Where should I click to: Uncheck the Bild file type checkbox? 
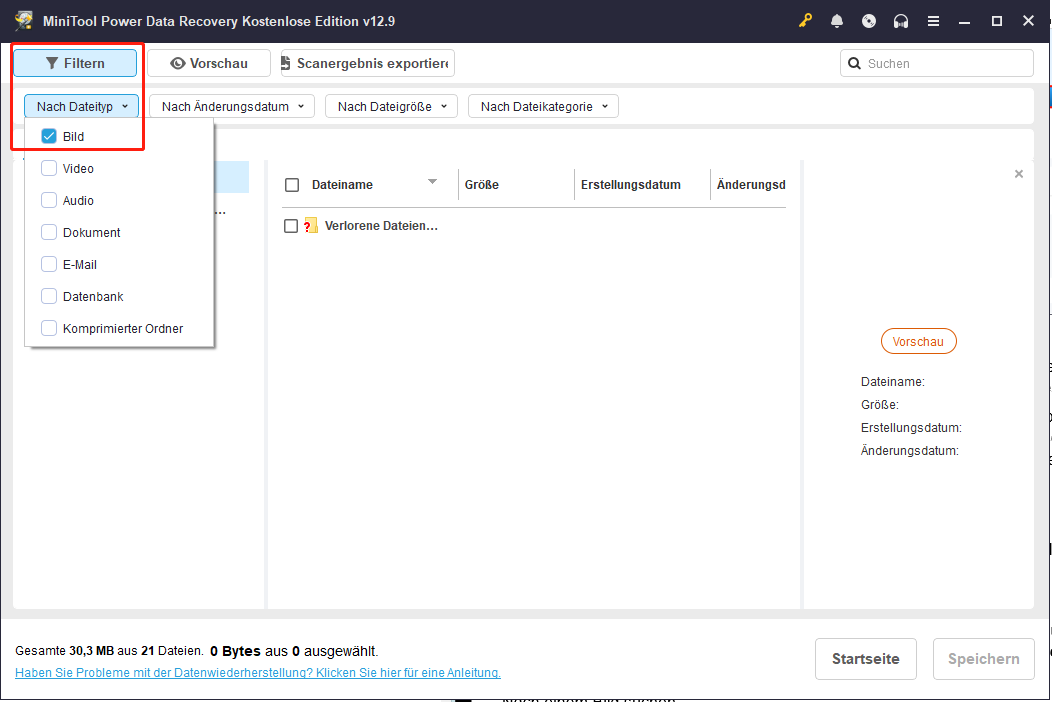click(x=49, y=136)
